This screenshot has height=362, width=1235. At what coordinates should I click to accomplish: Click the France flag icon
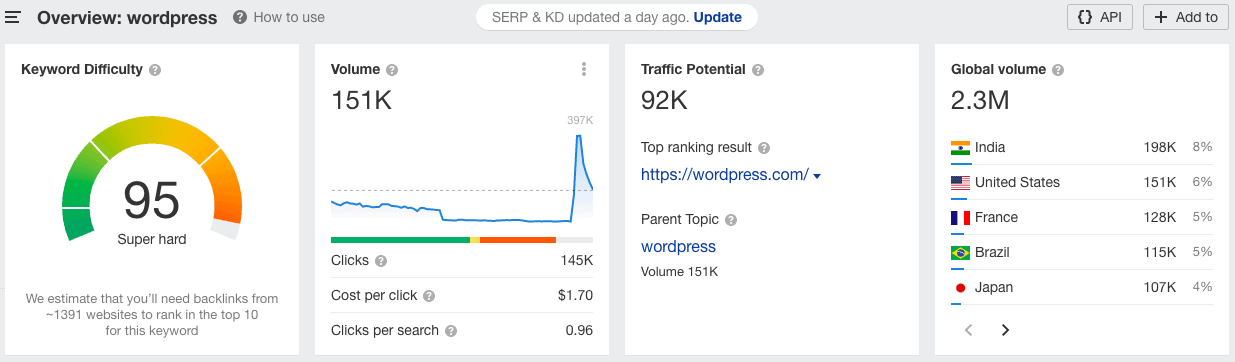pyautogui.click(x=961, y=218)
